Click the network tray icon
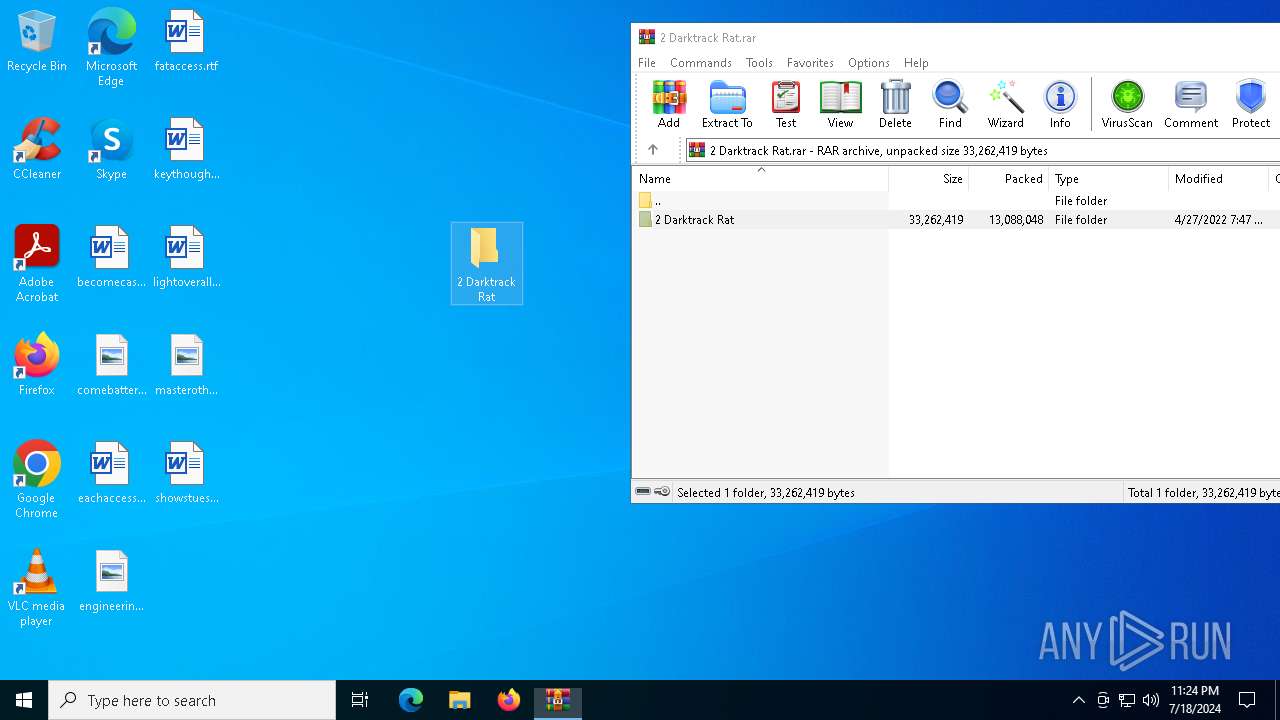The height and width of the screenshot is (720, 1280). [1127, 700]
